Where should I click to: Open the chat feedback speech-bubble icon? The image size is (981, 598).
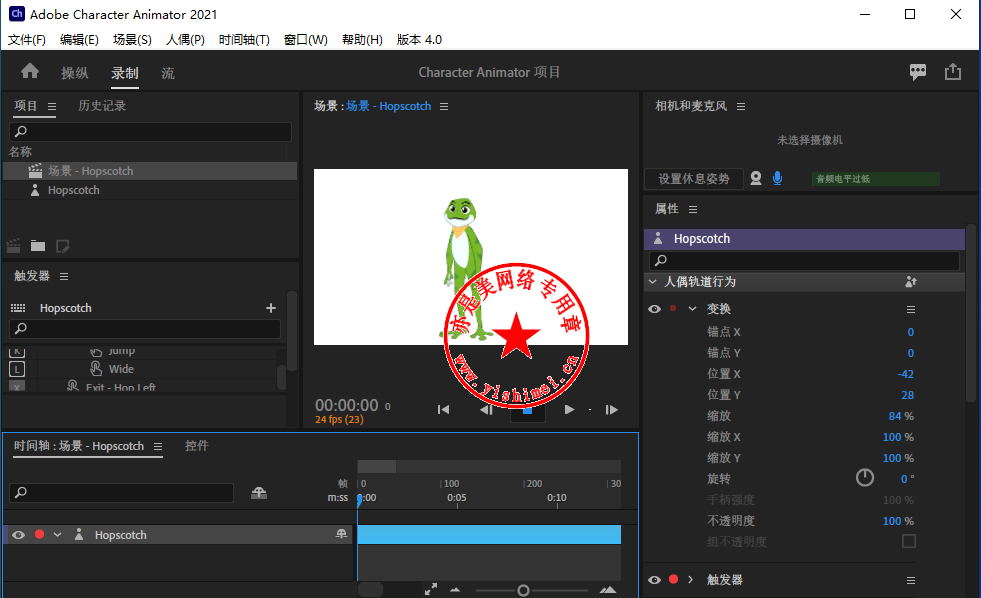coord(918,72)
